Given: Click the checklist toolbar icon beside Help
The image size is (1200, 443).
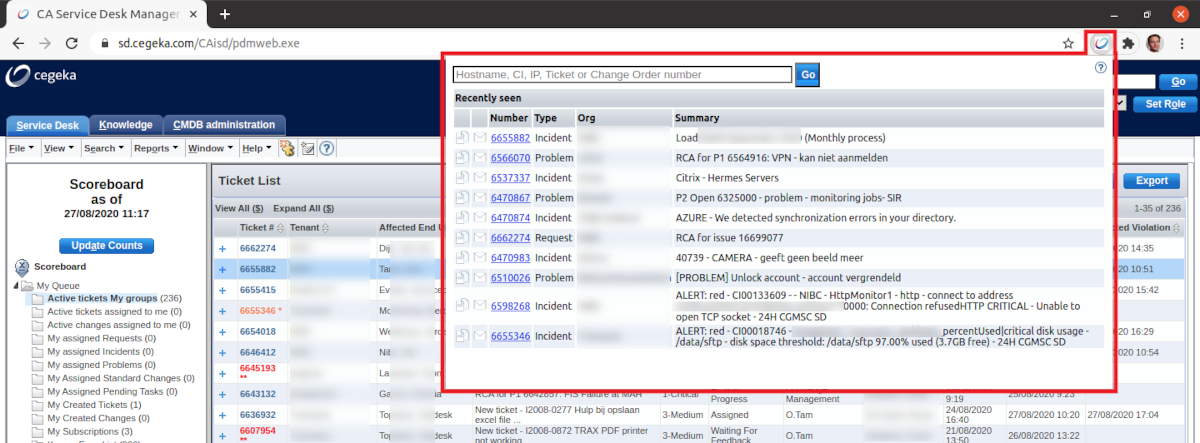Looking at the screenshot, I should pyautogui.click(x=308, y=148).
